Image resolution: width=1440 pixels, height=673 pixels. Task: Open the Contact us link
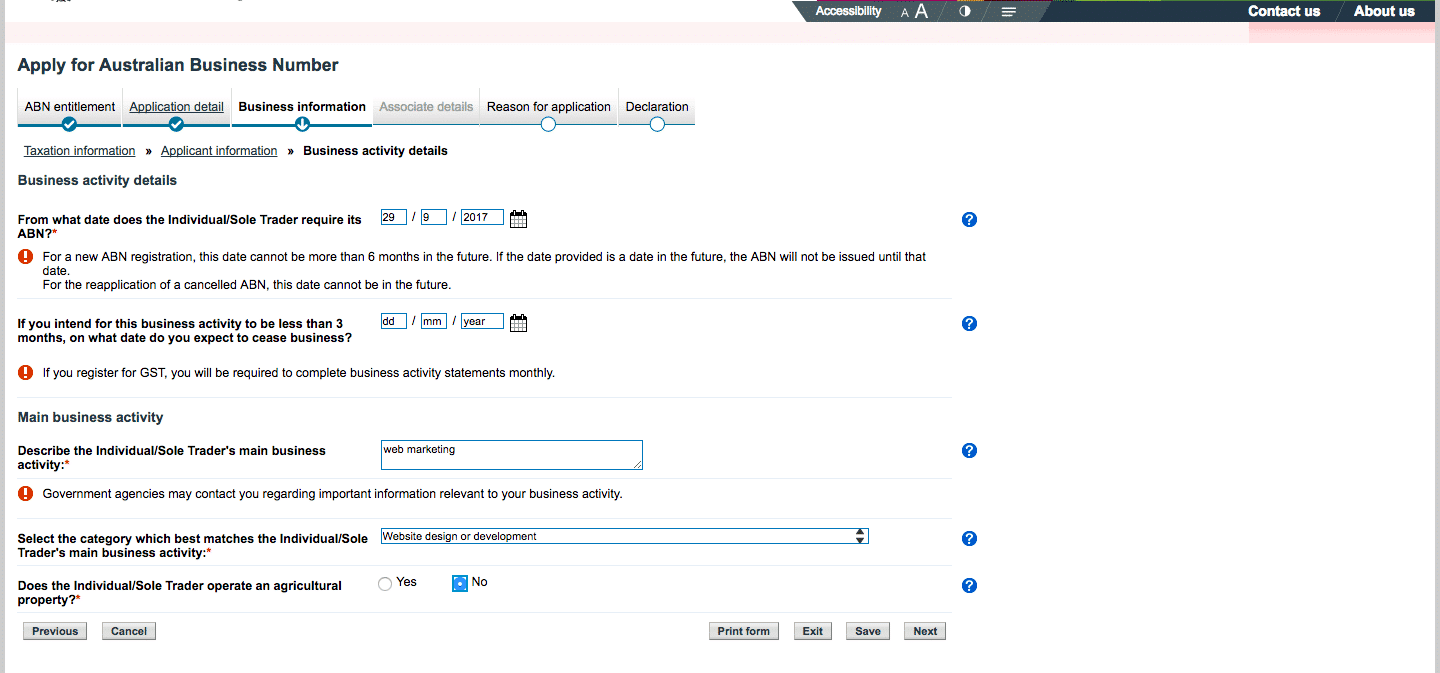click(x=1284, y=11)
